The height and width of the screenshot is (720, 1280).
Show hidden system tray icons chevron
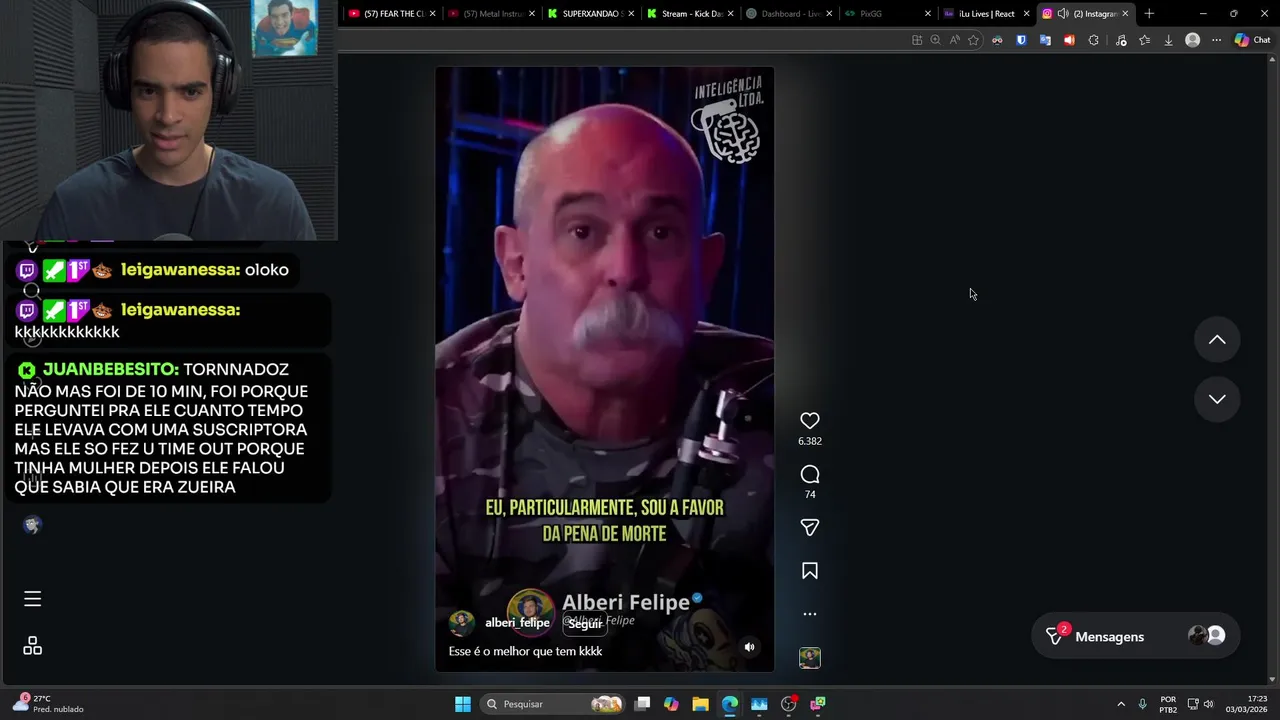pyautogui.click(x=1121, y=704)
